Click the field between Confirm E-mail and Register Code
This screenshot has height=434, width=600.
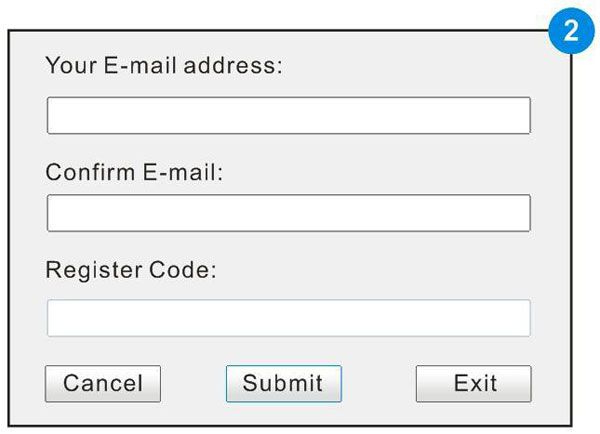288,213
